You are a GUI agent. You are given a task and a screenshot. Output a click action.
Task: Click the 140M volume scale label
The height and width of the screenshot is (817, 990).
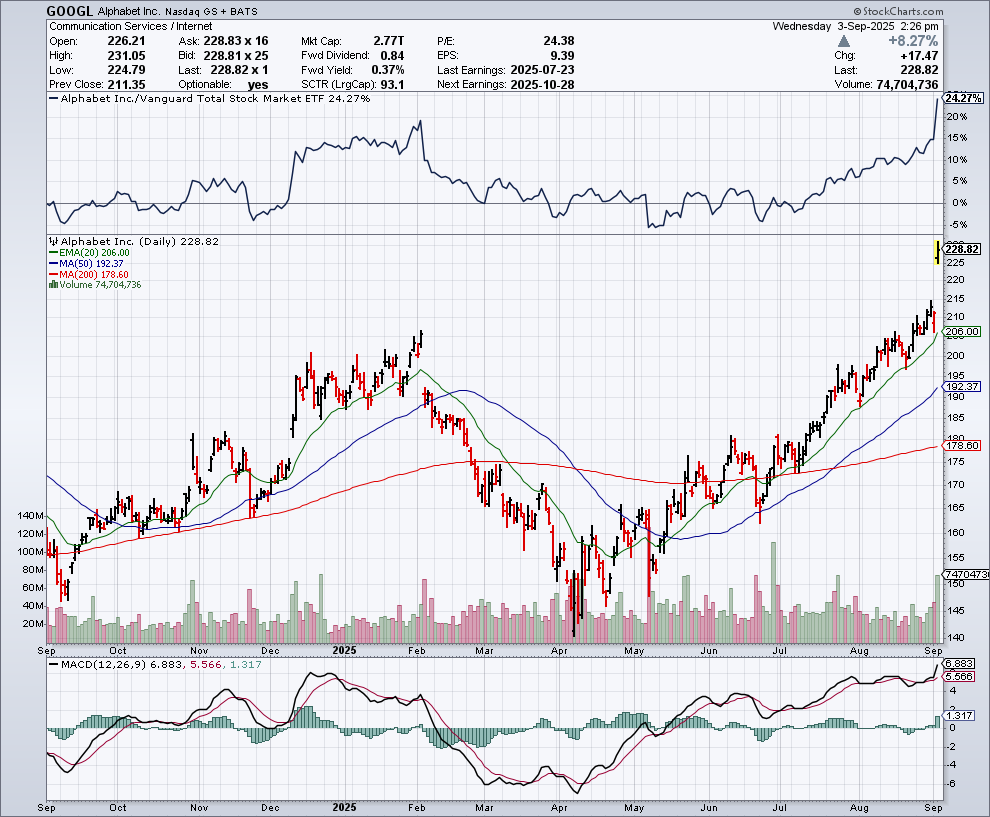[x=31, y=516]
